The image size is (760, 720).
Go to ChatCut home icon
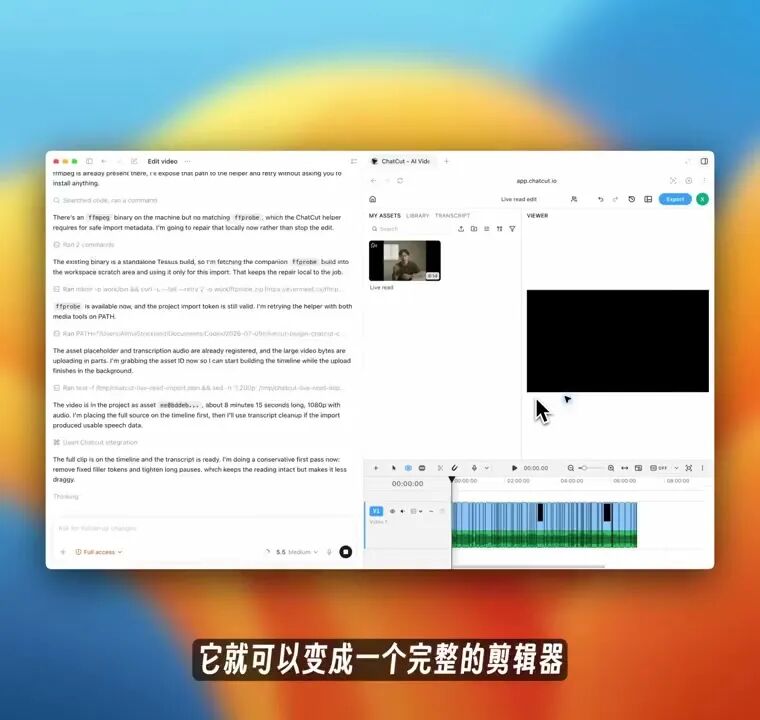pyautogui.click(x=373, y=199)
